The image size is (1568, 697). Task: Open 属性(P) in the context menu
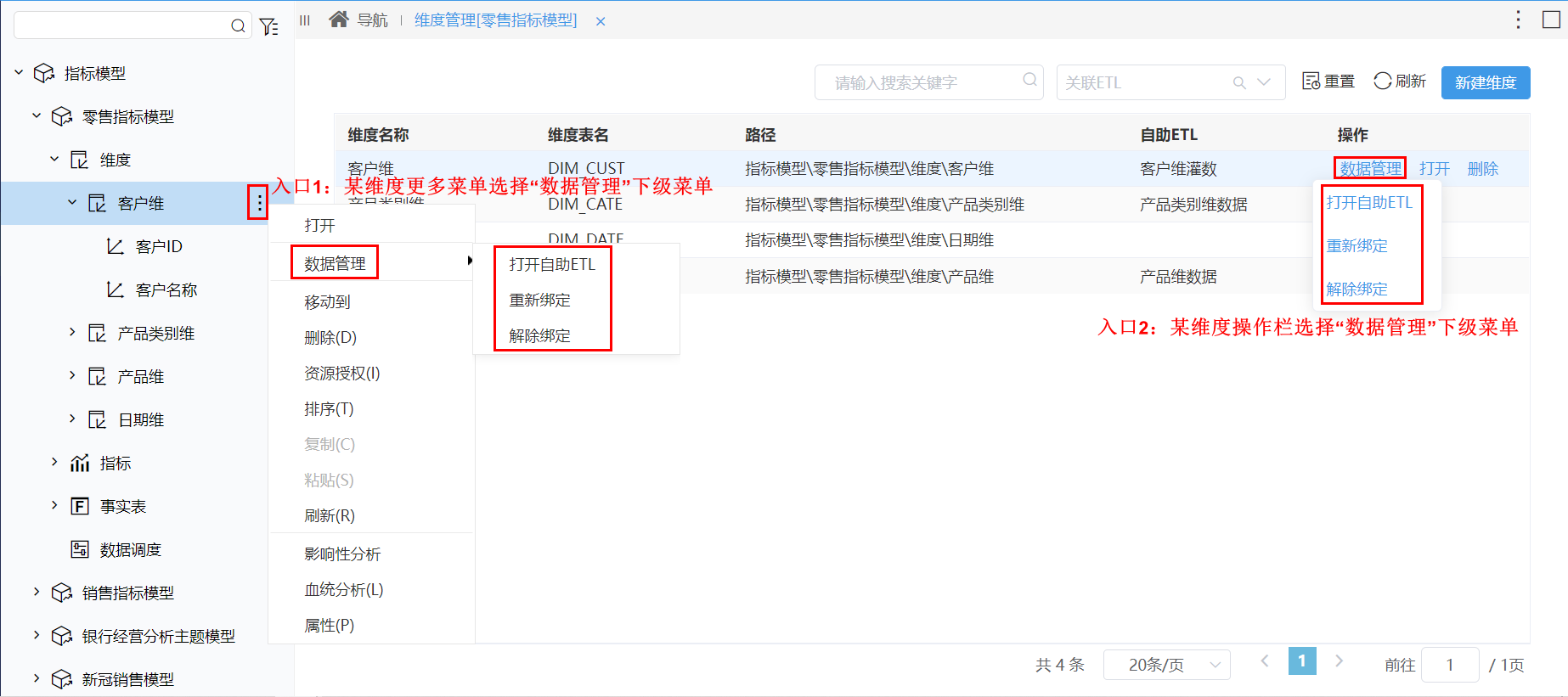click(372, 626)
